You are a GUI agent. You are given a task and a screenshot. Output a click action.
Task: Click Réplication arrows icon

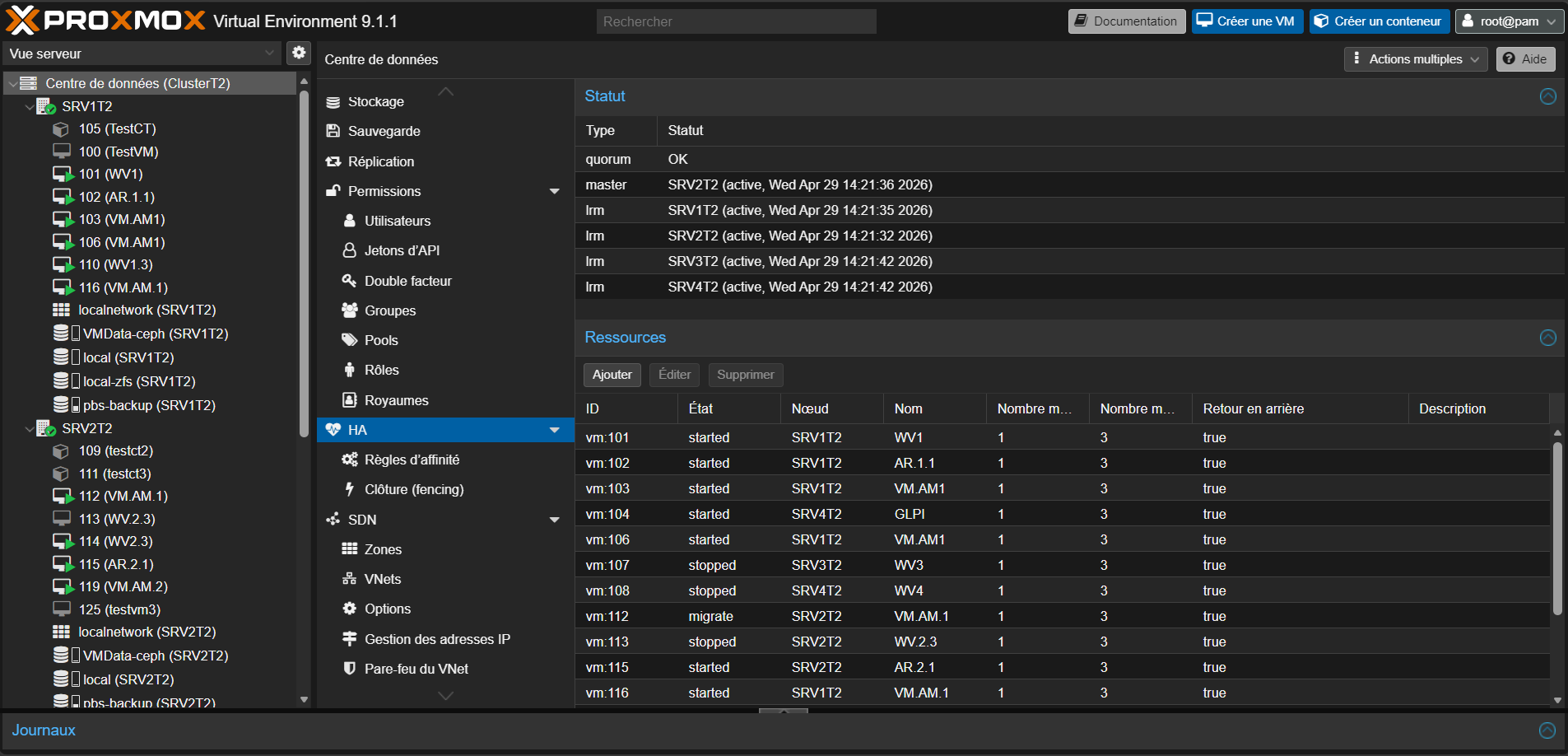coord(333,161)
